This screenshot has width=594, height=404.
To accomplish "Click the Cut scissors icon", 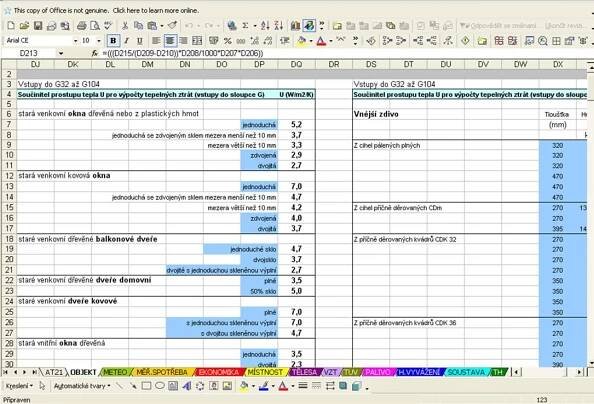I will pyautogui.click(x=125, y=26).
